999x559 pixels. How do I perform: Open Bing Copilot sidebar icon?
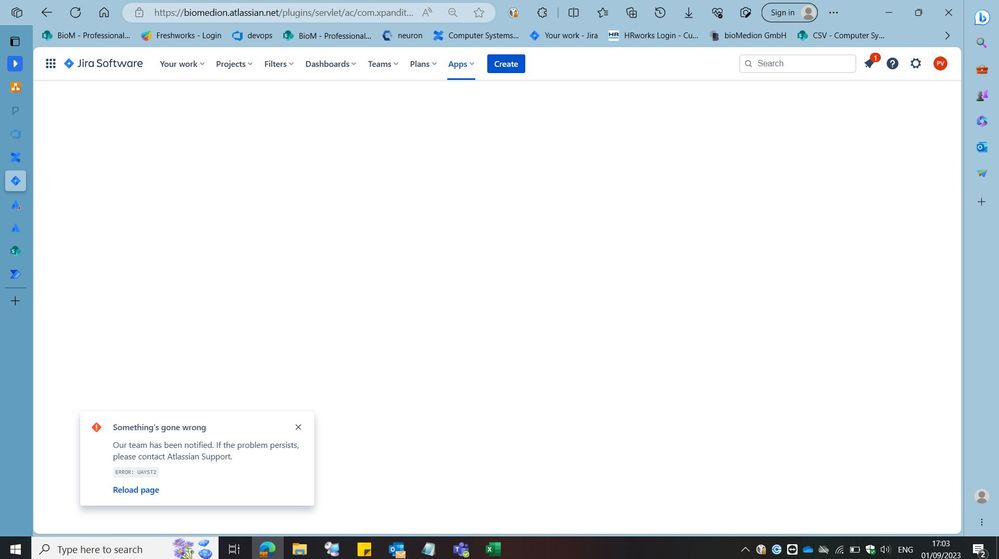pyautogui.click(x=982, y=17)
